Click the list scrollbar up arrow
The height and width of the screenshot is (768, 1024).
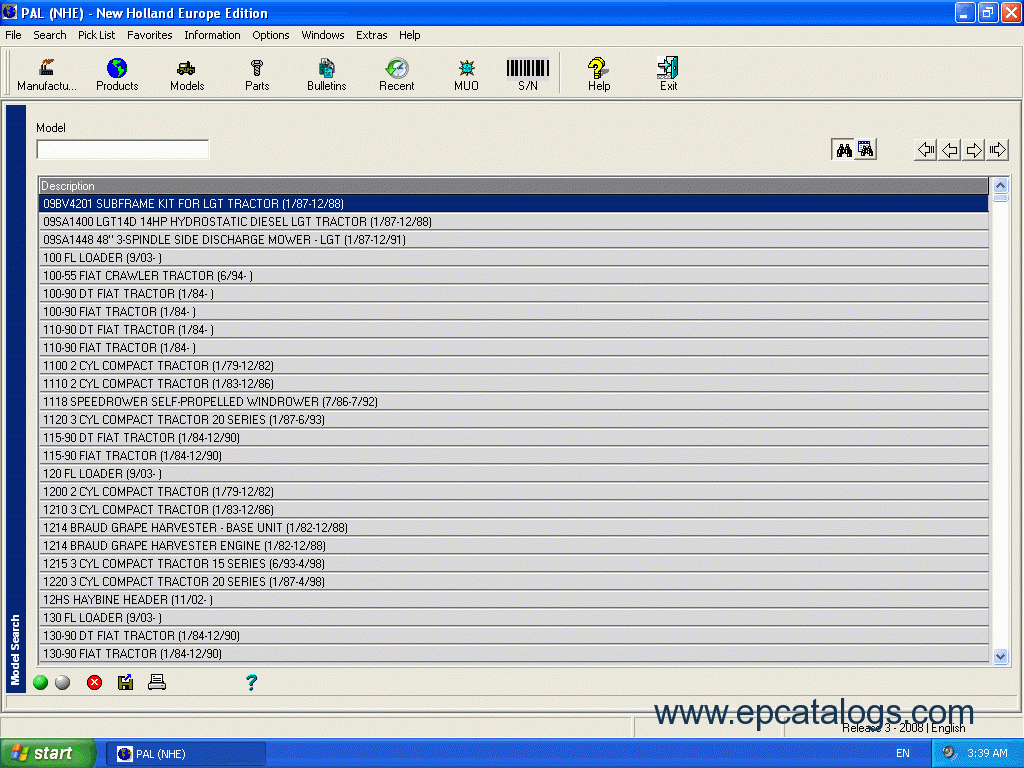click(x=1000, y=186)
